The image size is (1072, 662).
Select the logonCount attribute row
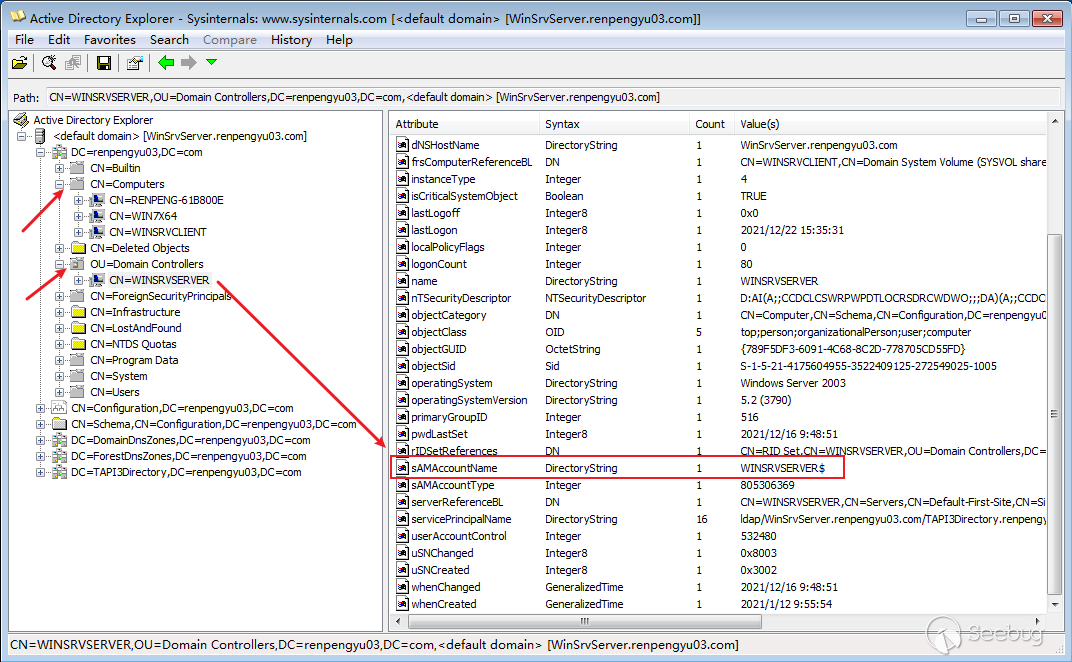pos(718,264)
